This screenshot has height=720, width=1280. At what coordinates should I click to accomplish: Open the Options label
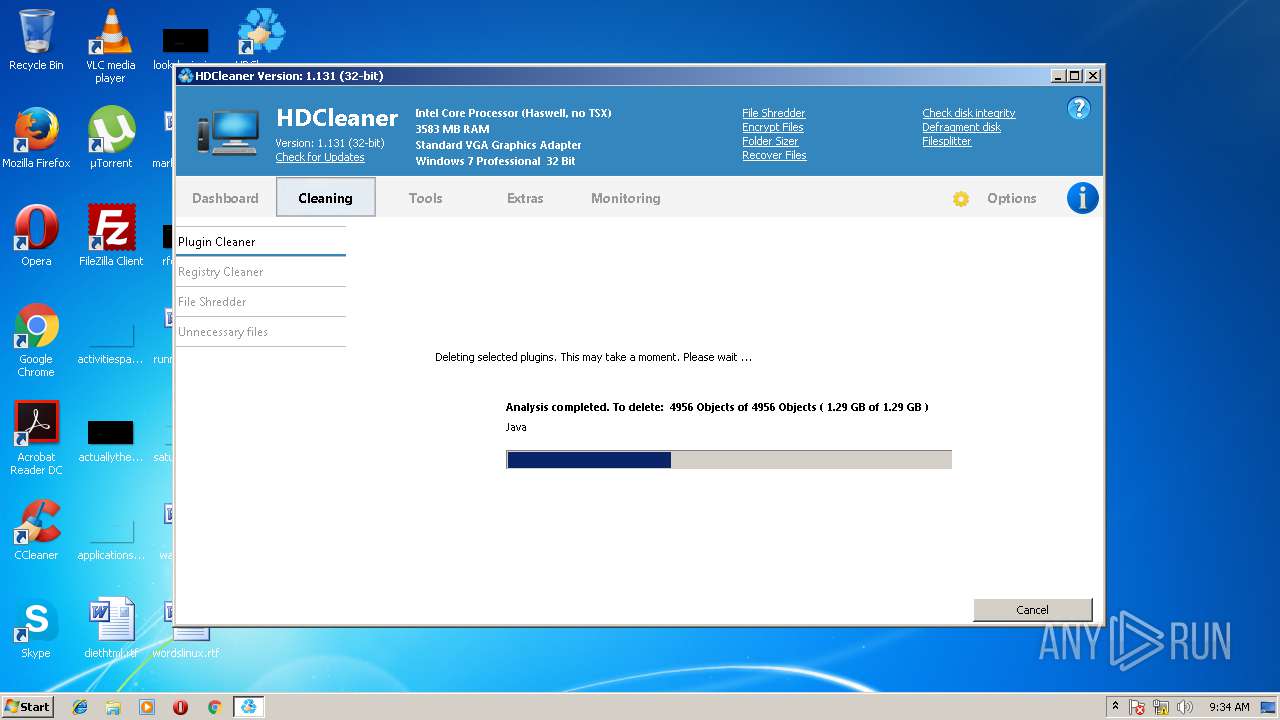(x=1012, y=198)
